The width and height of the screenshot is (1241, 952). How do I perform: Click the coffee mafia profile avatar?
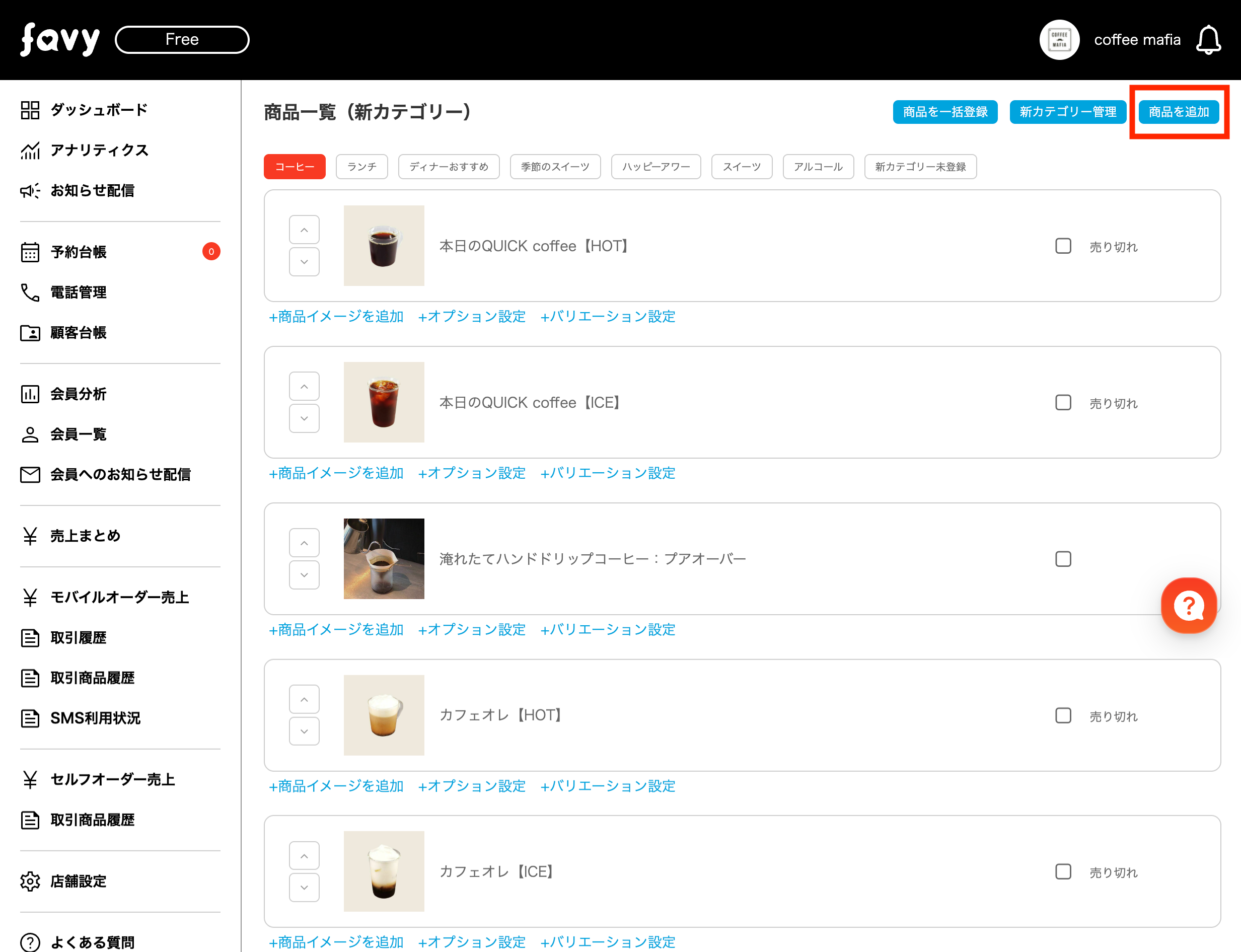click(1059, 40)
